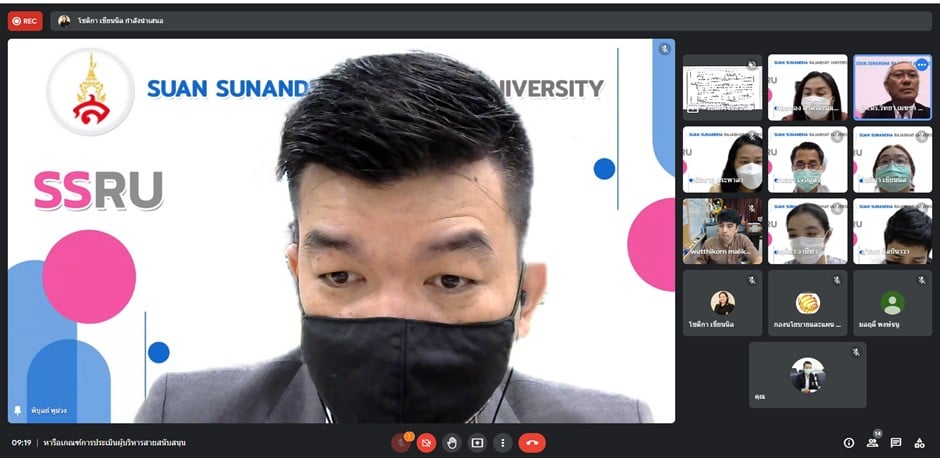
Task: Toggle the microphone mute button
Action: (x=401, y=443)
